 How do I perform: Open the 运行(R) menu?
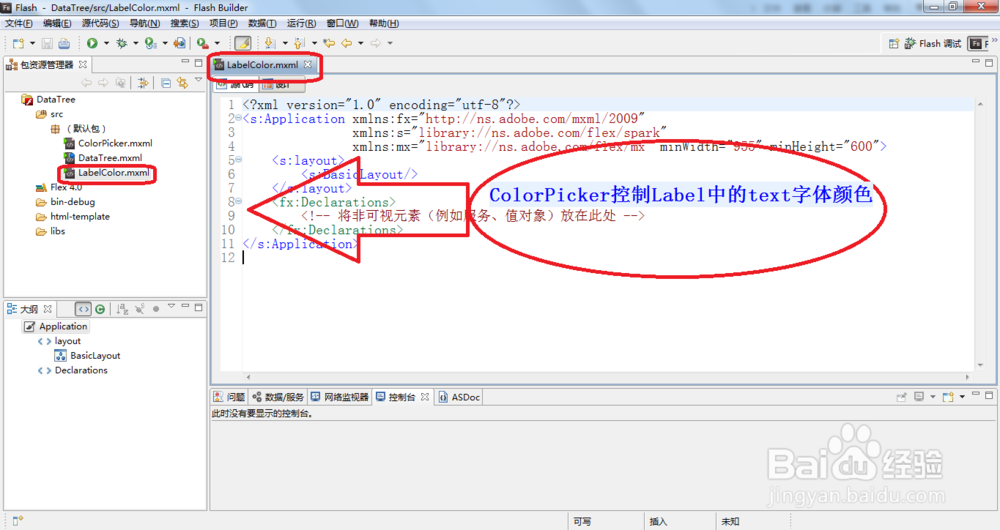click(x=301, y=23)
